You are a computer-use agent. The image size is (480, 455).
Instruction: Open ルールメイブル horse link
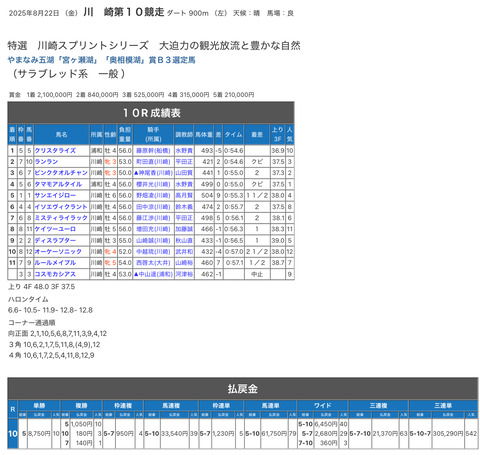coord(55,263)
